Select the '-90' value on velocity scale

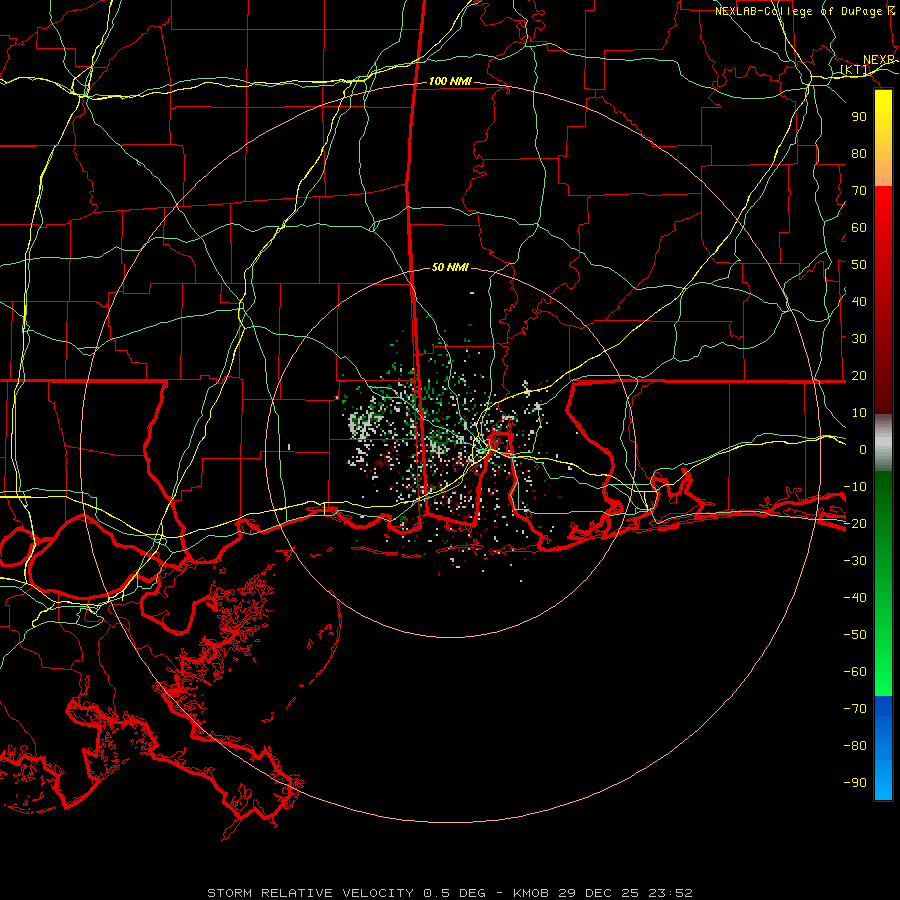pos(855,783)
